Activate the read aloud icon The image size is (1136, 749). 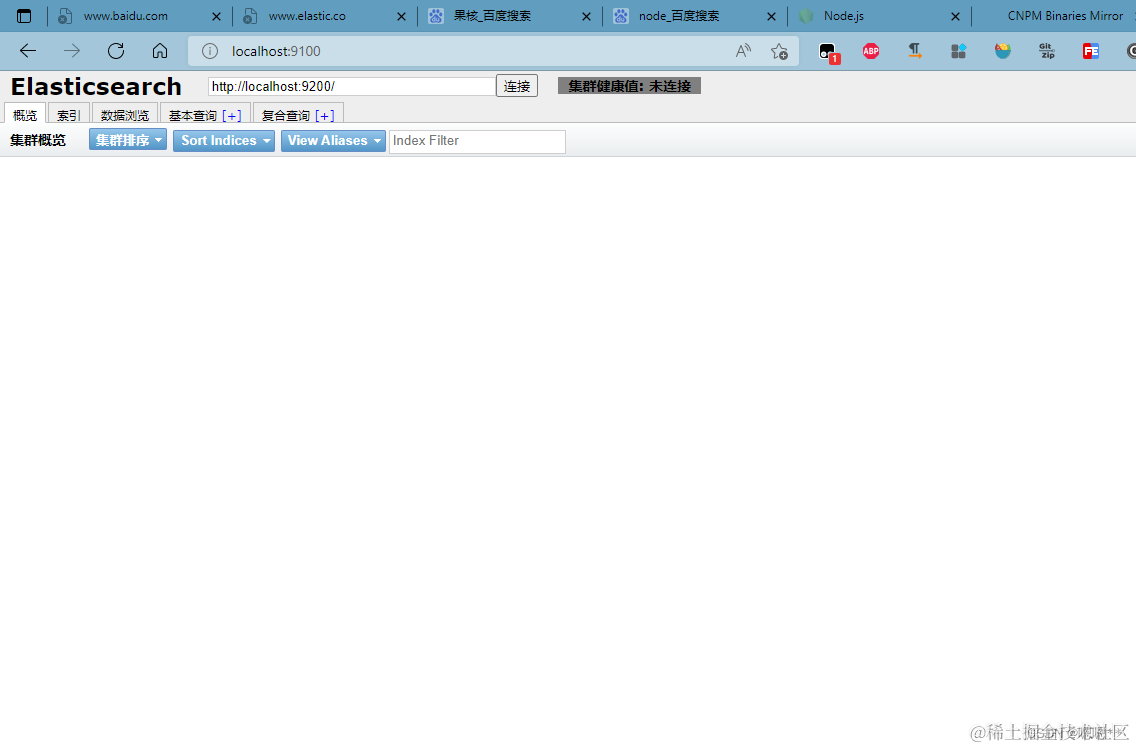pos(743,51)
